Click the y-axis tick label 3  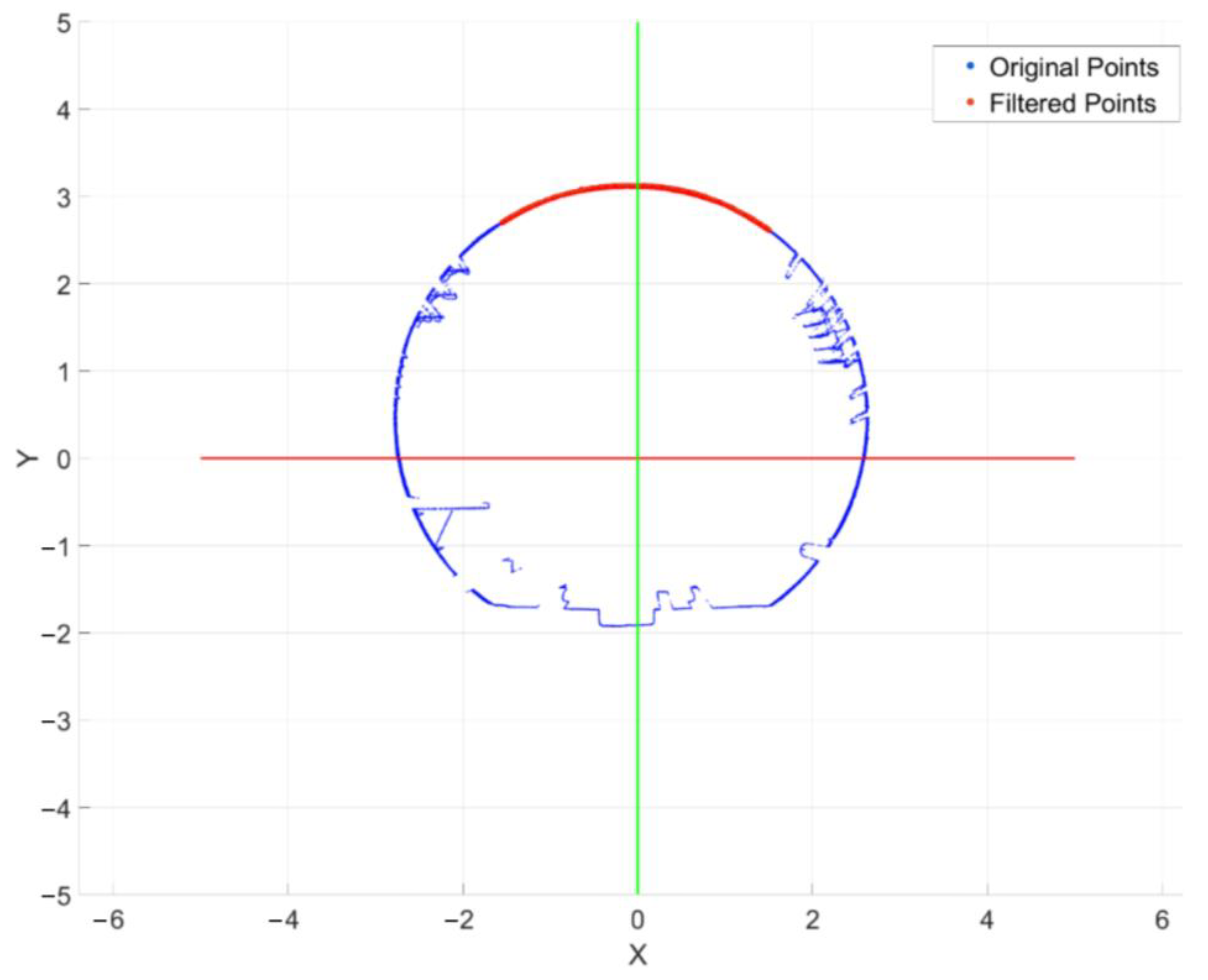64,198
